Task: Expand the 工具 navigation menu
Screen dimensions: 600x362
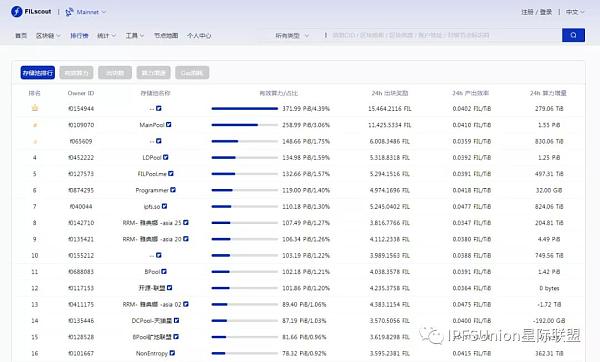Action: pos(135,36)
